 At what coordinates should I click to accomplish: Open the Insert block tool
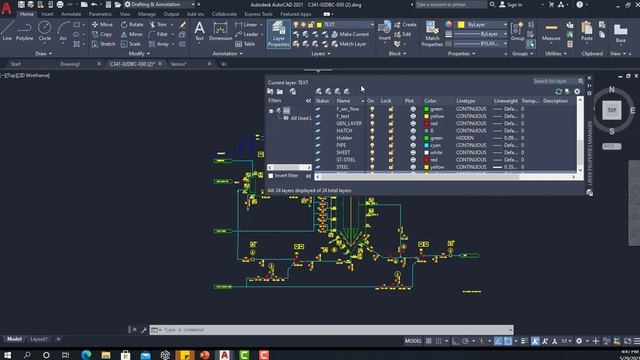tap(384, 31)
